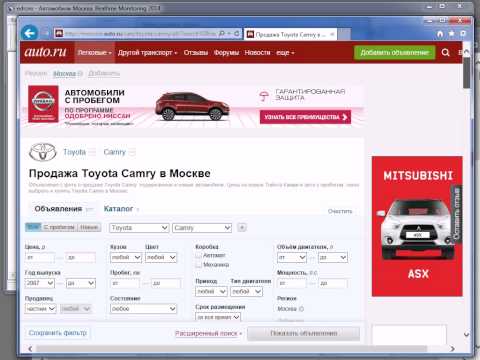Open Favorites star in the browser
The width and height of the screenshot is (480, 360).
click(x=452, y=34)
